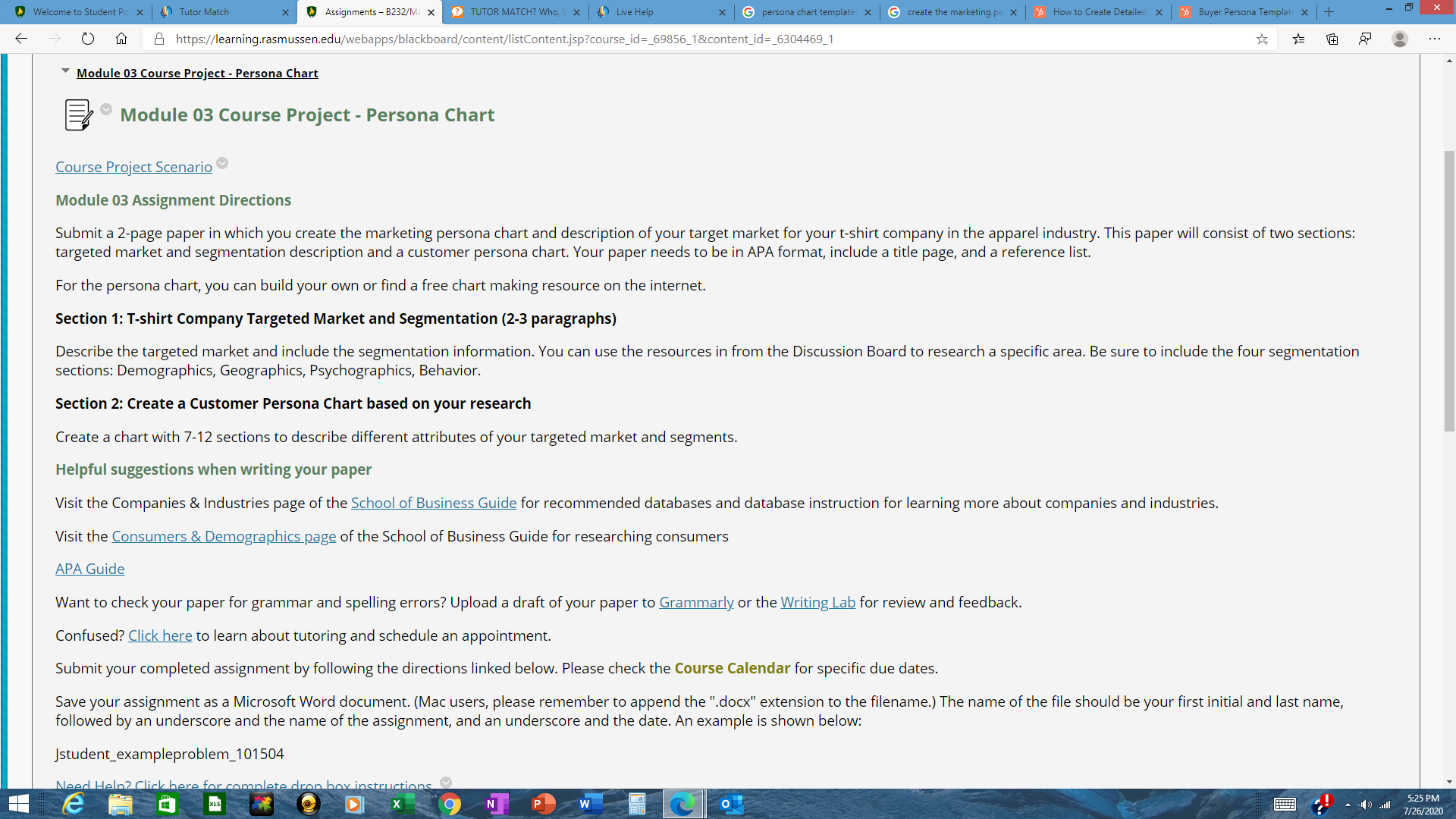Open options chevron beside Persona Chart title
This screenshot has width=1456, height=819.
coord(106,110)
